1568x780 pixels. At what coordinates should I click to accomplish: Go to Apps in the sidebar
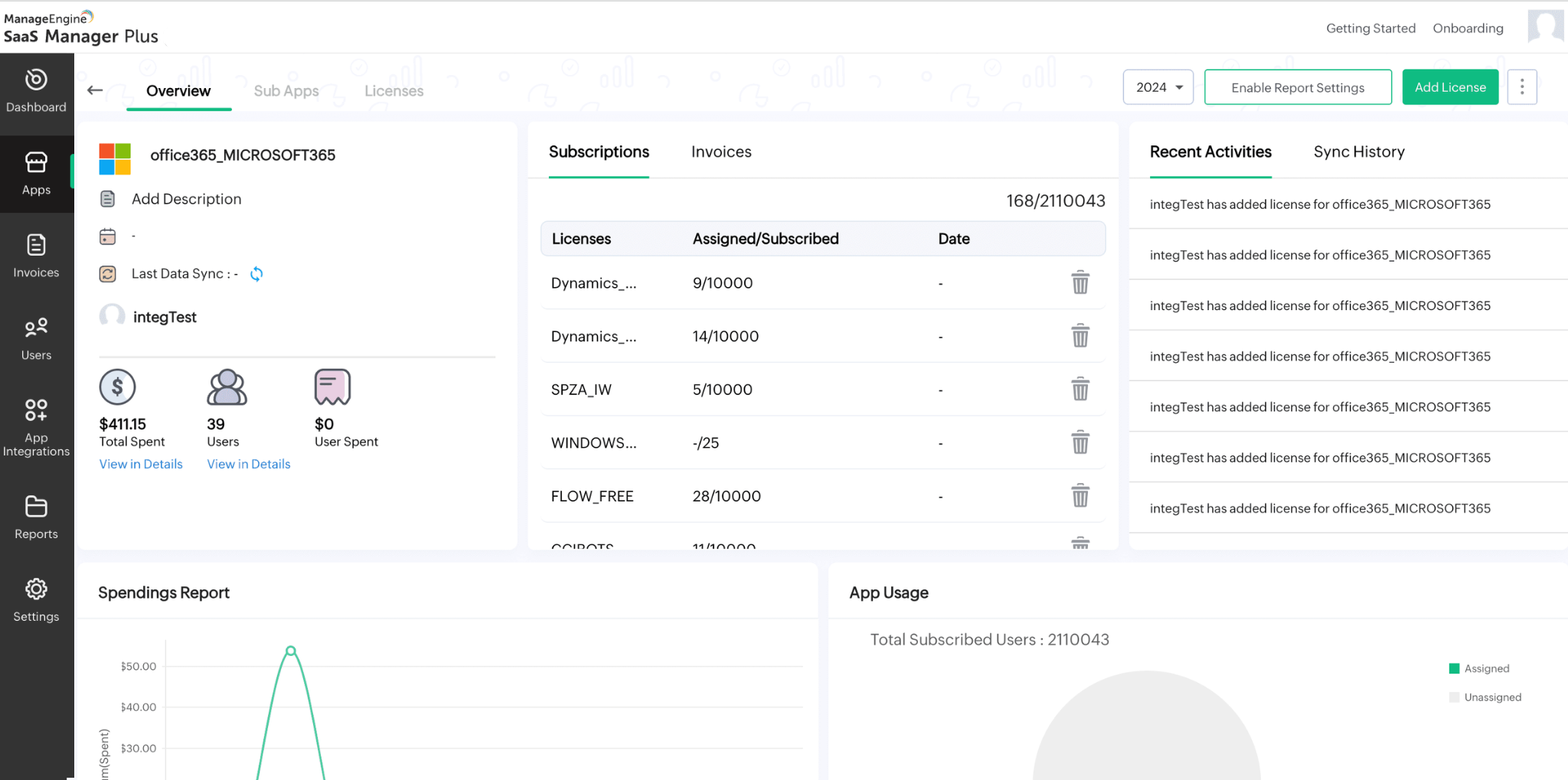click(36, 174)
